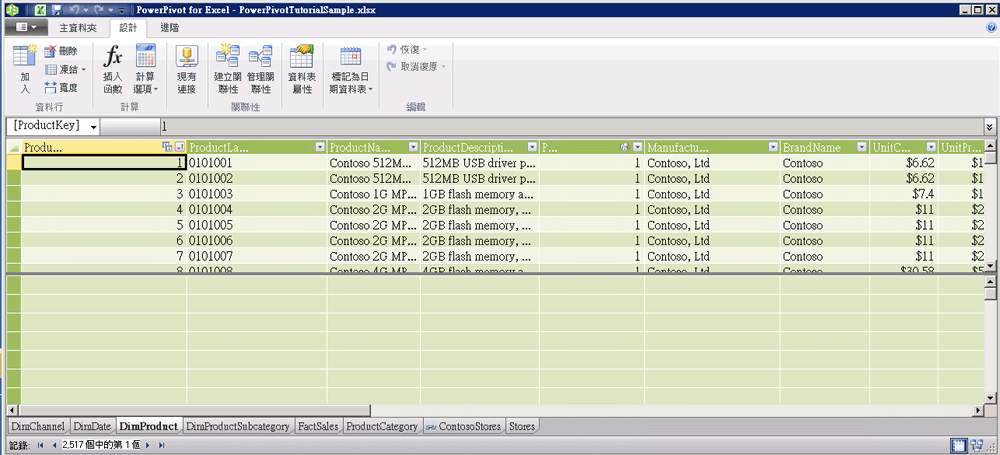Expand the formula bar with the chevron
1000x455 pixels.
pyautogui.click(x=990, y=126)
